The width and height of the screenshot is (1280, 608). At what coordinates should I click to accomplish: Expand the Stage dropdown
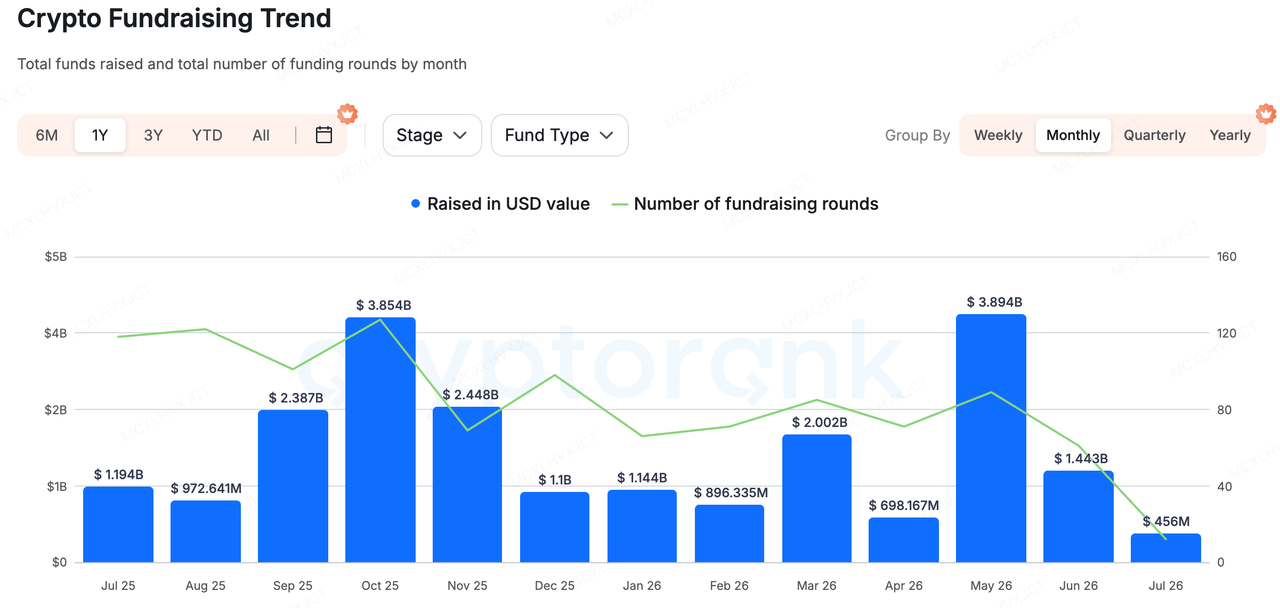click(432, 135)
